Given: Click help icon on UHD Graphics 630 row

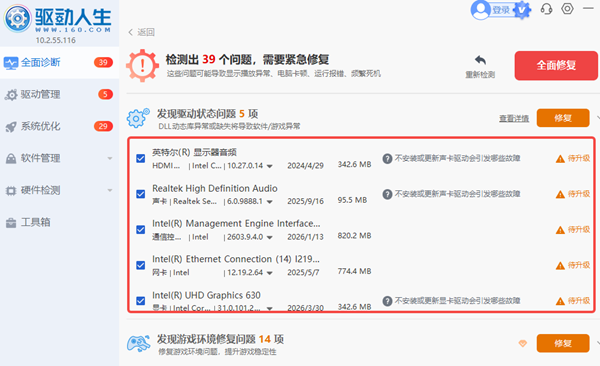Looking at the screenshot, I should click(387, 301).
